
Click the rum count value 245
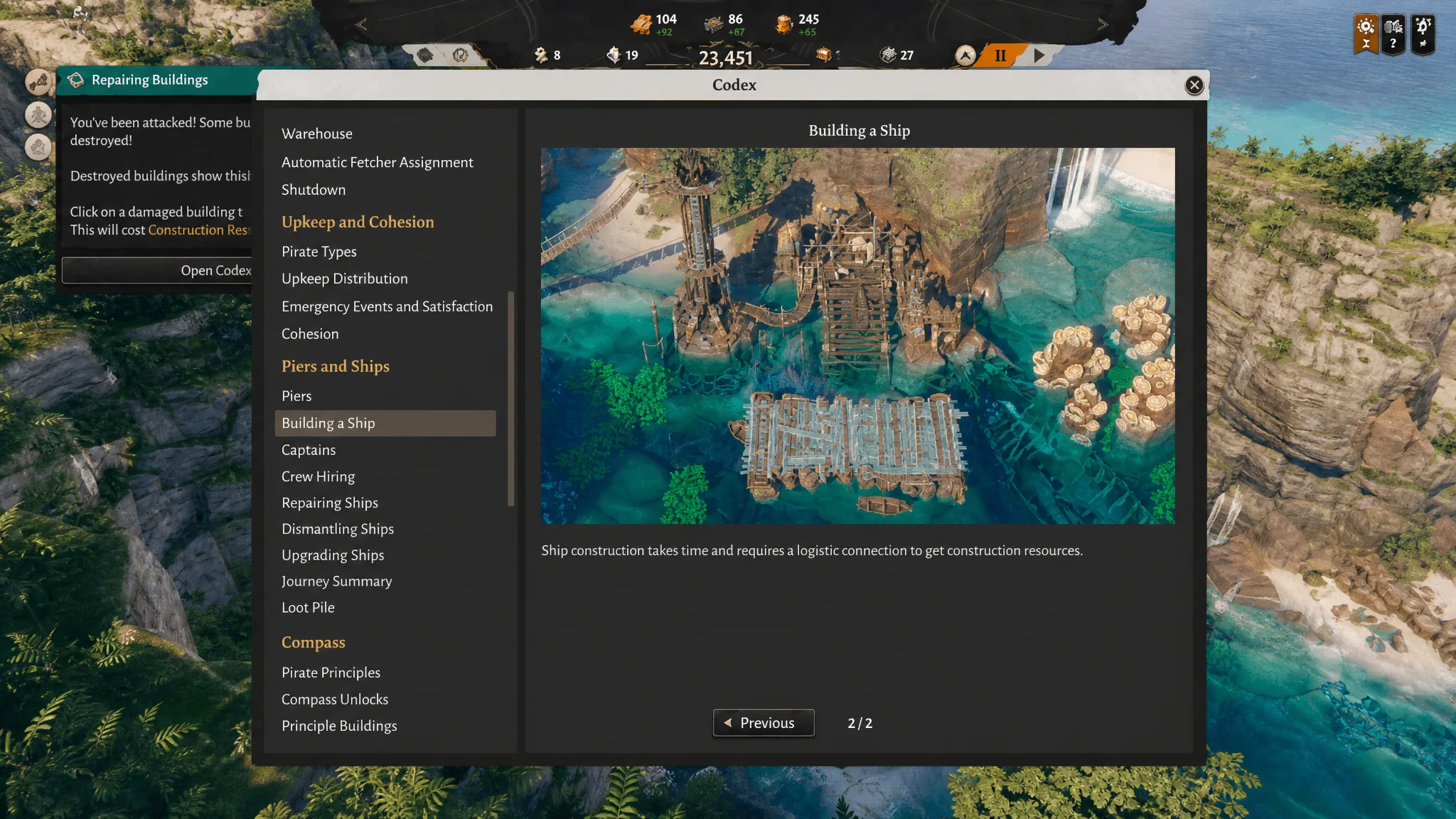(x=808, y=19)
